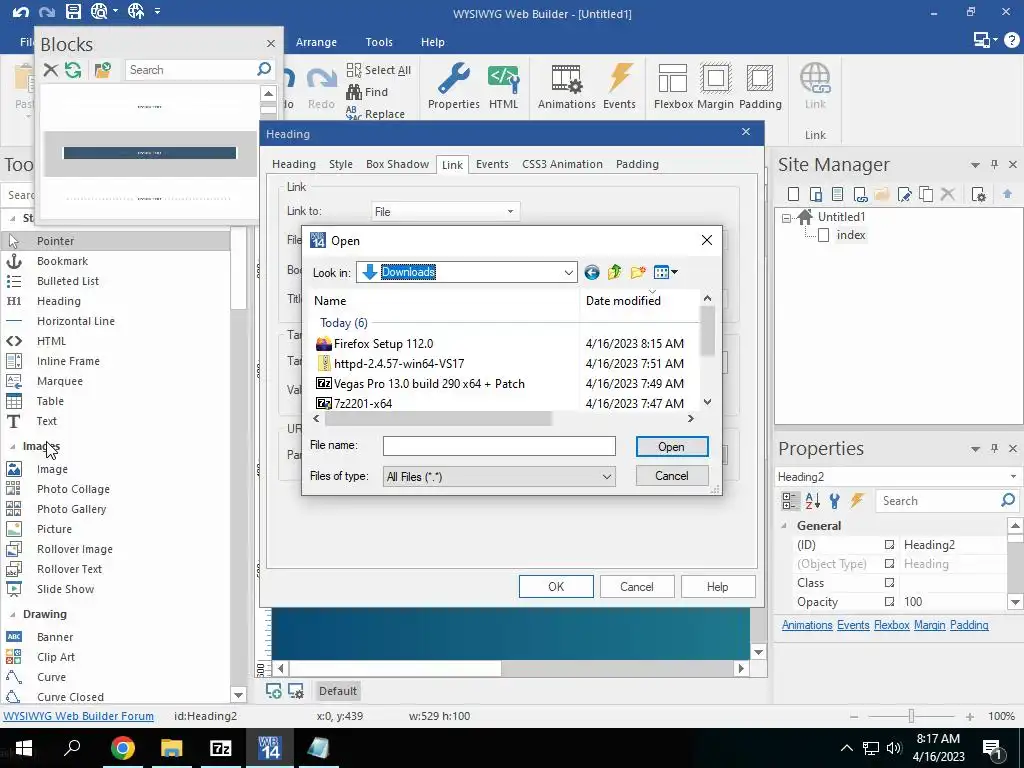
Task: Switch to the Box Shadow tab
Action: coord(397,164)
